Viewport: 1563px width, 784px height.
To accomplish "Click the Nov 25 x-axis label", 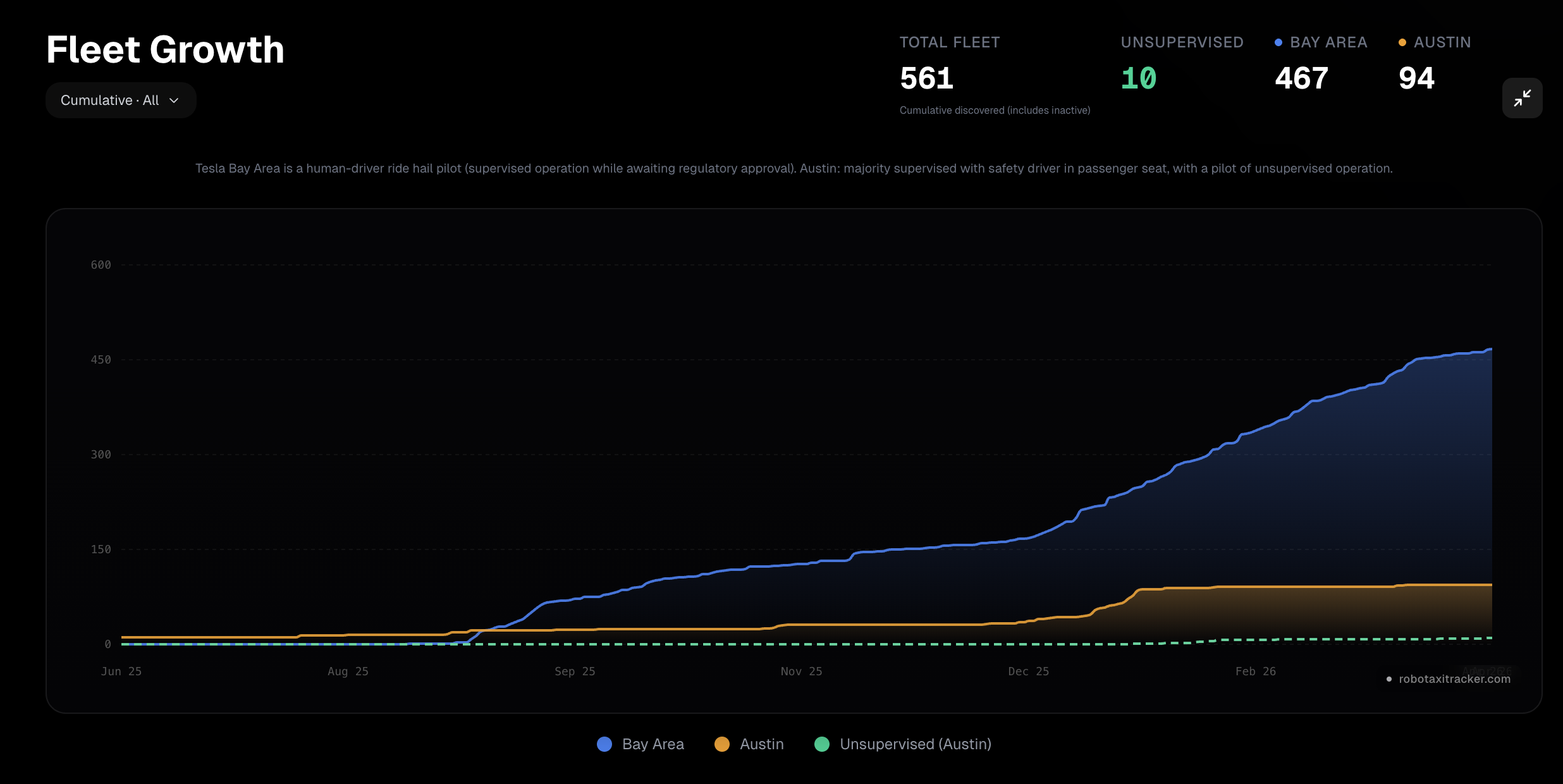I will point(801,671).
